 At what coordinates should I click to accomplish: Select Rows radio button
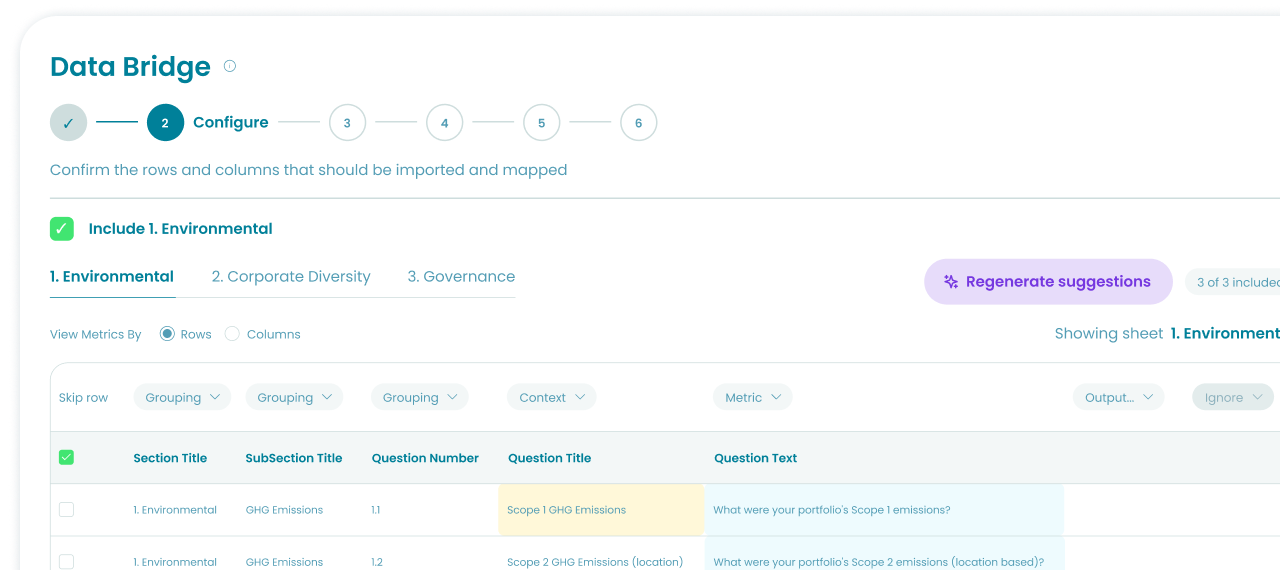tap(167, 334)
